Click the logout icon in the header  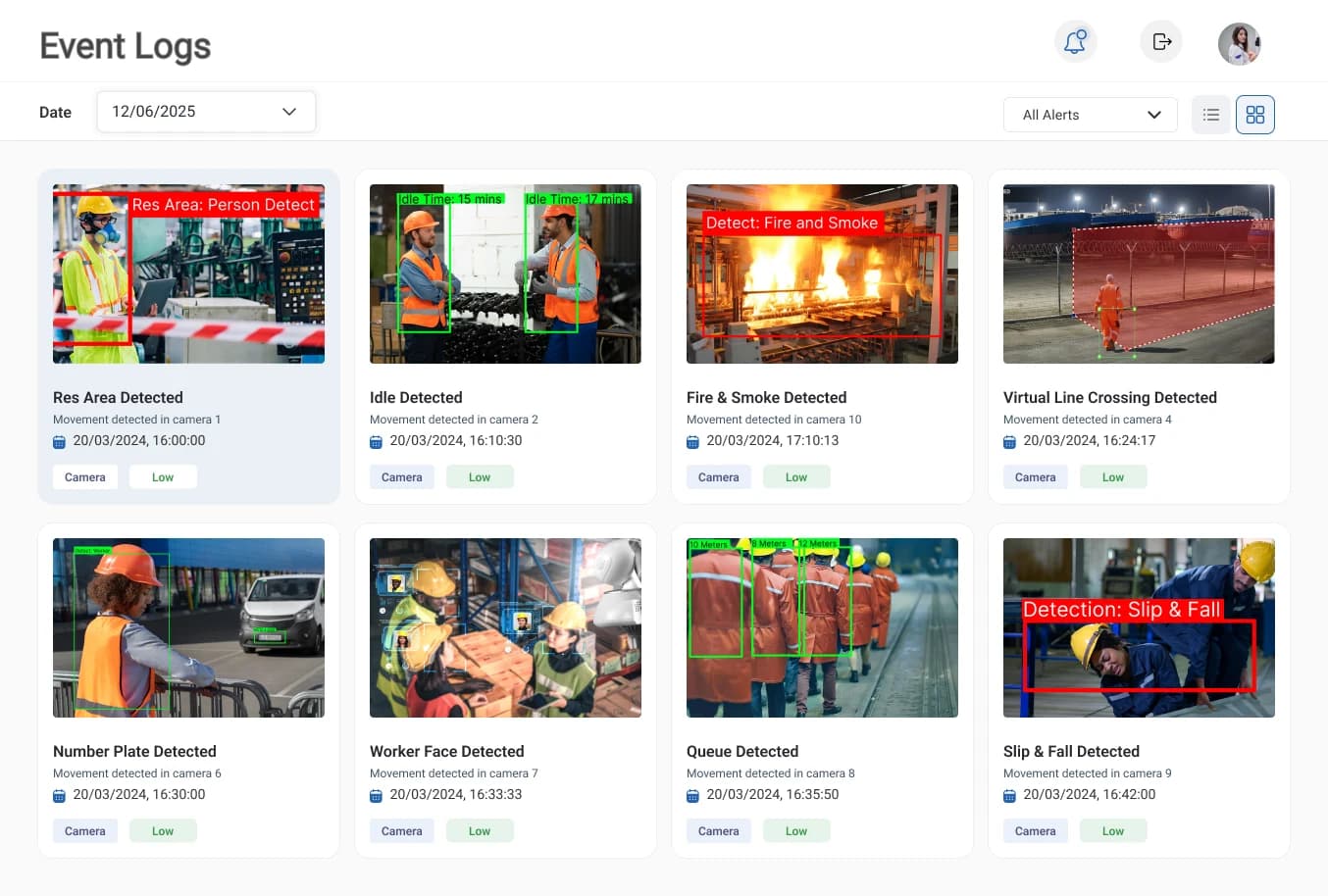[x=1160, y=41]
